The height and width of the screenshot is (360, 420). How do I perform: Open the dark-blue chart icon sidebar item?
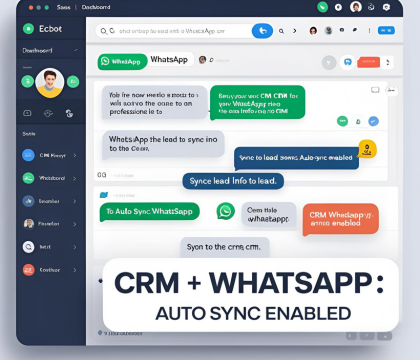point(28,201)
